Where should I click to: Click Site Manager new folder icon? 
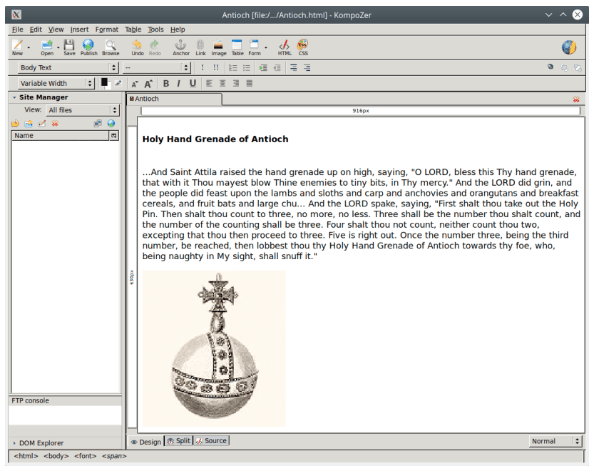29,123
